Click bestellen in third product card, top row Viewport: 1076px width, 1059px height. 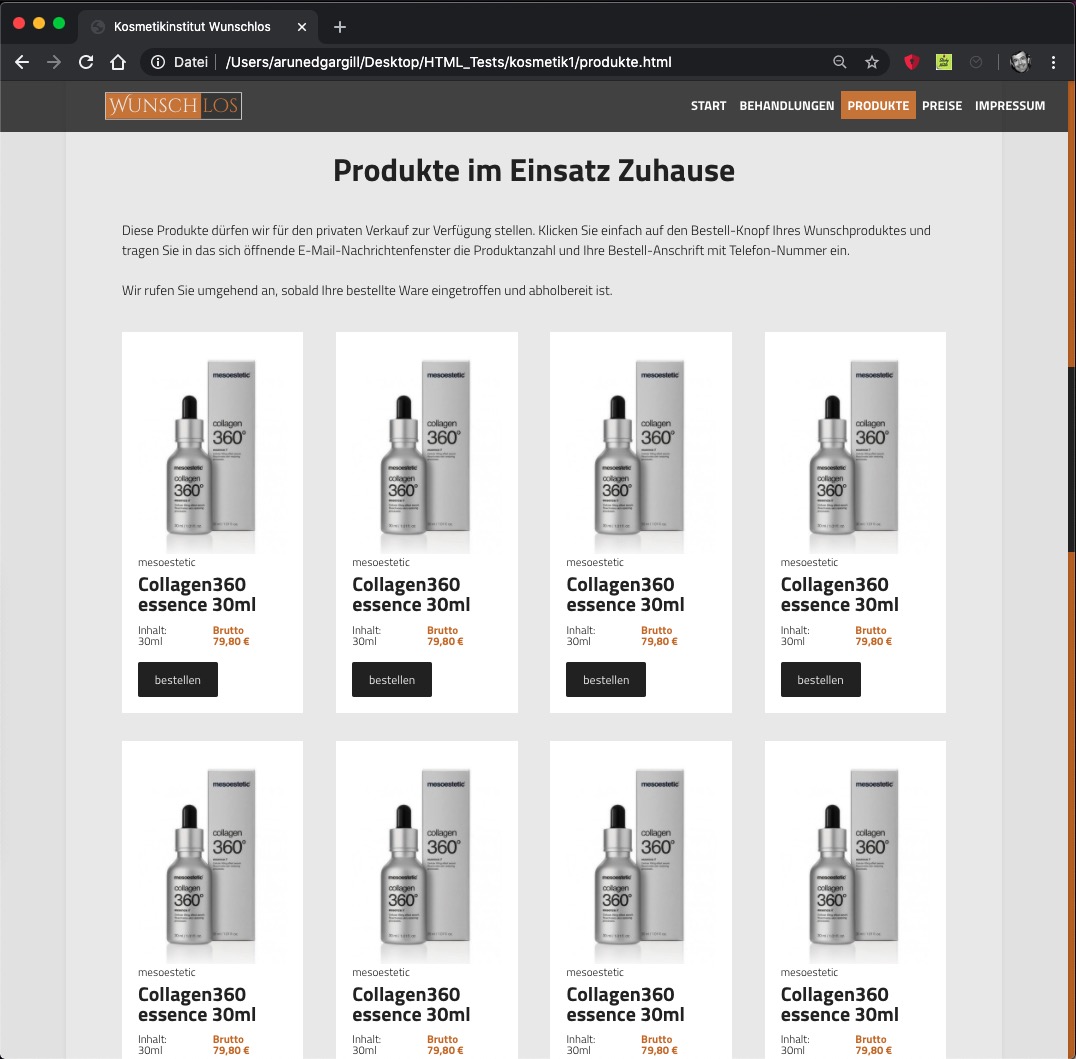click(x=606, y=679)
